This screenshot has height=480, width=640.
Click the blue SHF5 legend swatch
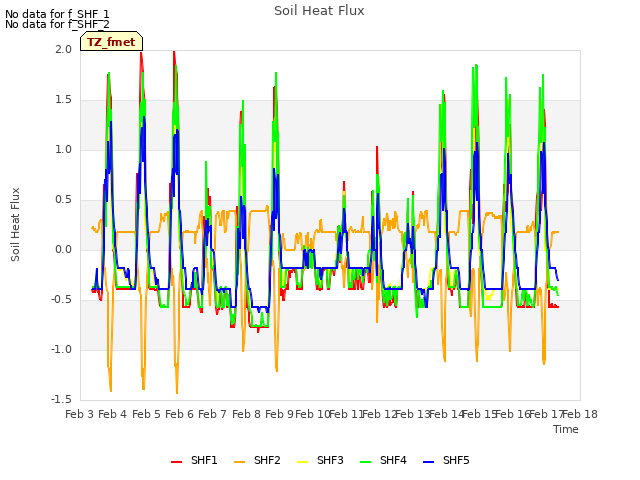click(x=429, y=461)
